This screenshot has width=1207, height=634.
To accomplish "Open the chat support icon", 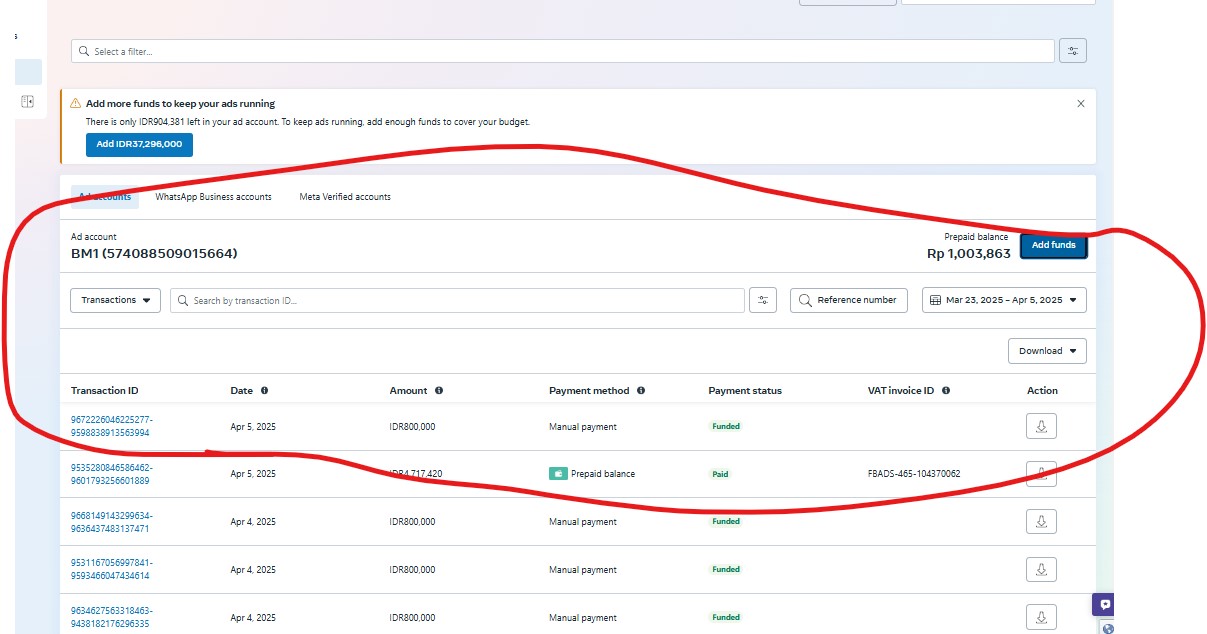I will point(1104,604).
